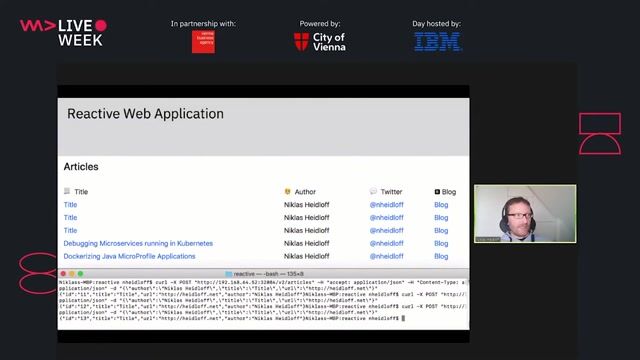Image resolution: width=640 pixels, height=360 pixels.
Task: Click the folder icon in terminal title bar
Action: (x=229, y=274)
